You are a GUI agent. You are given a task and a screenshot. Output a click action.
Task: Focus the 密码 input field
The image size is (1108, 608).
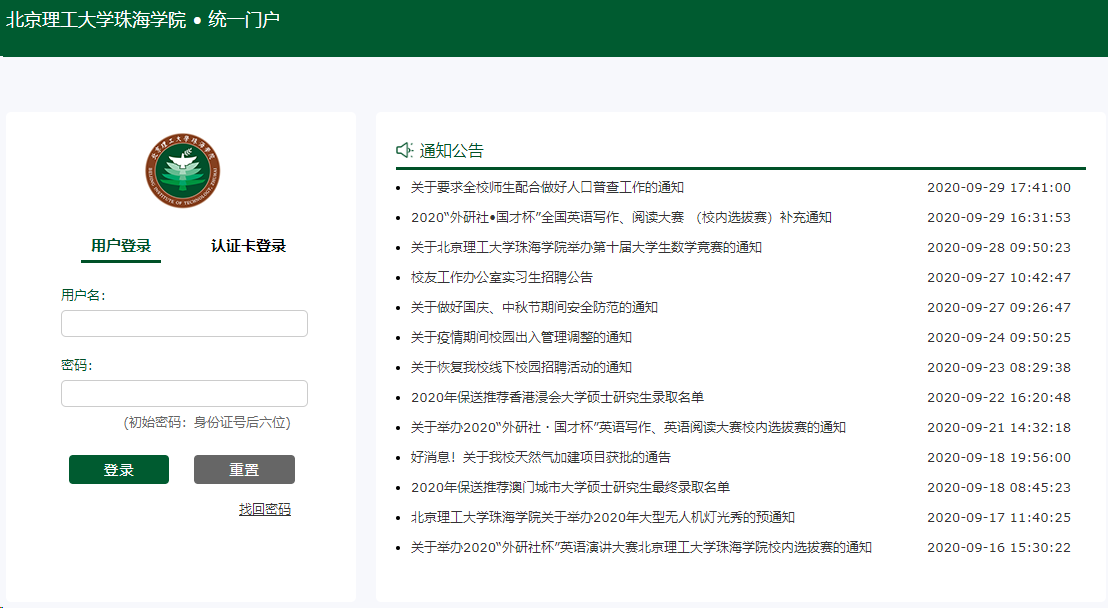[x=184, y=394]
